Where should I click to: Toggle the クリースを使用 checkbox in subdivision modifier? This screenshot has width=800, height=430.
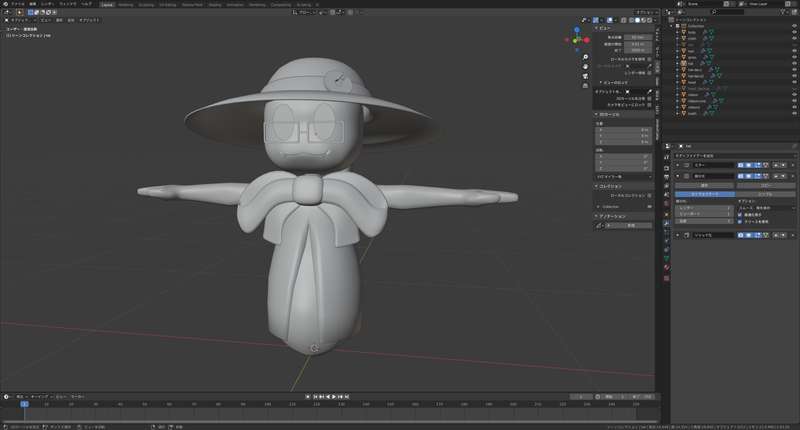pos(739,220)
